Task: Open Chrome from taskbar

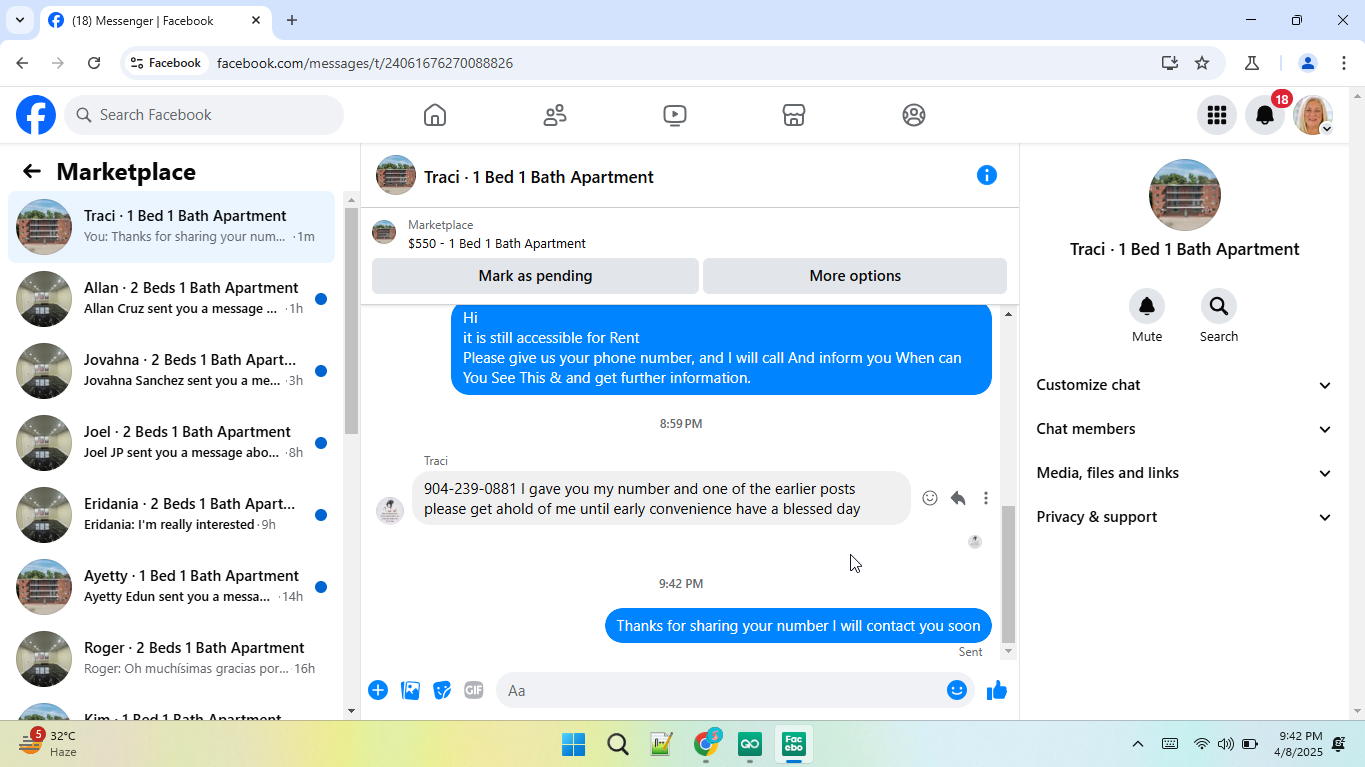Action: coord(706,744)
